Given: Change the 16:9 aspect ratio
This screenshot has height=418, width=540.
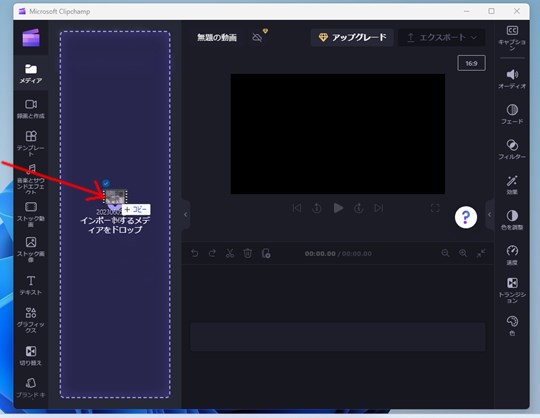Looking at the screenshot, I should click(471, 63).
